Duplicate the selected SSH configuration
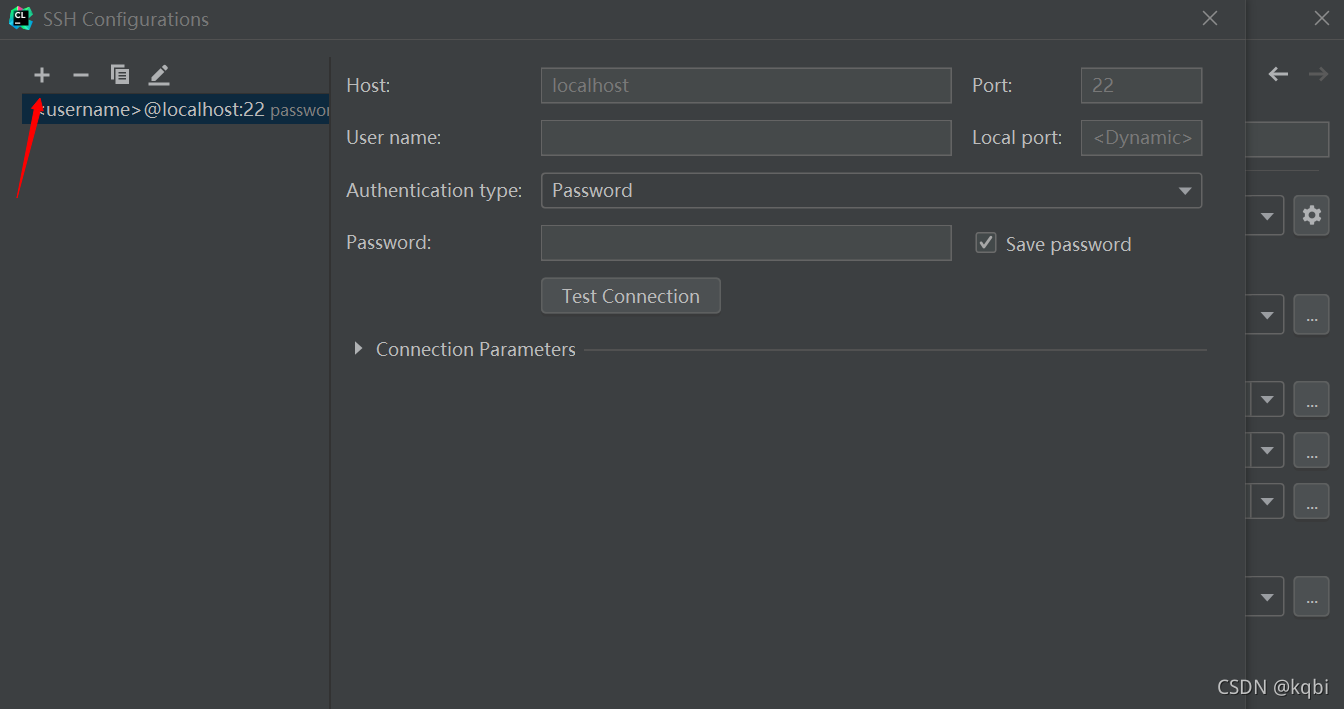The image size is (1344, 709). click(120, 75)
